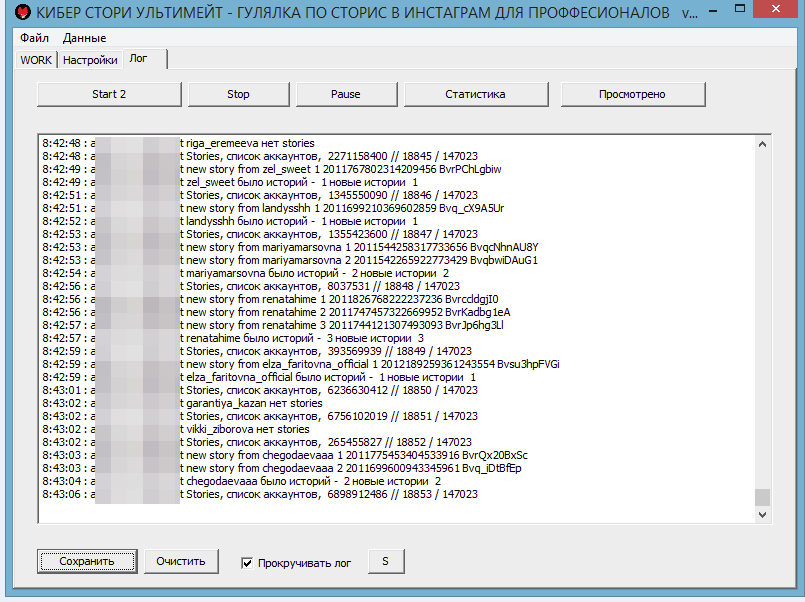
Task: Open Статистика
Action: tap(475, 94)
